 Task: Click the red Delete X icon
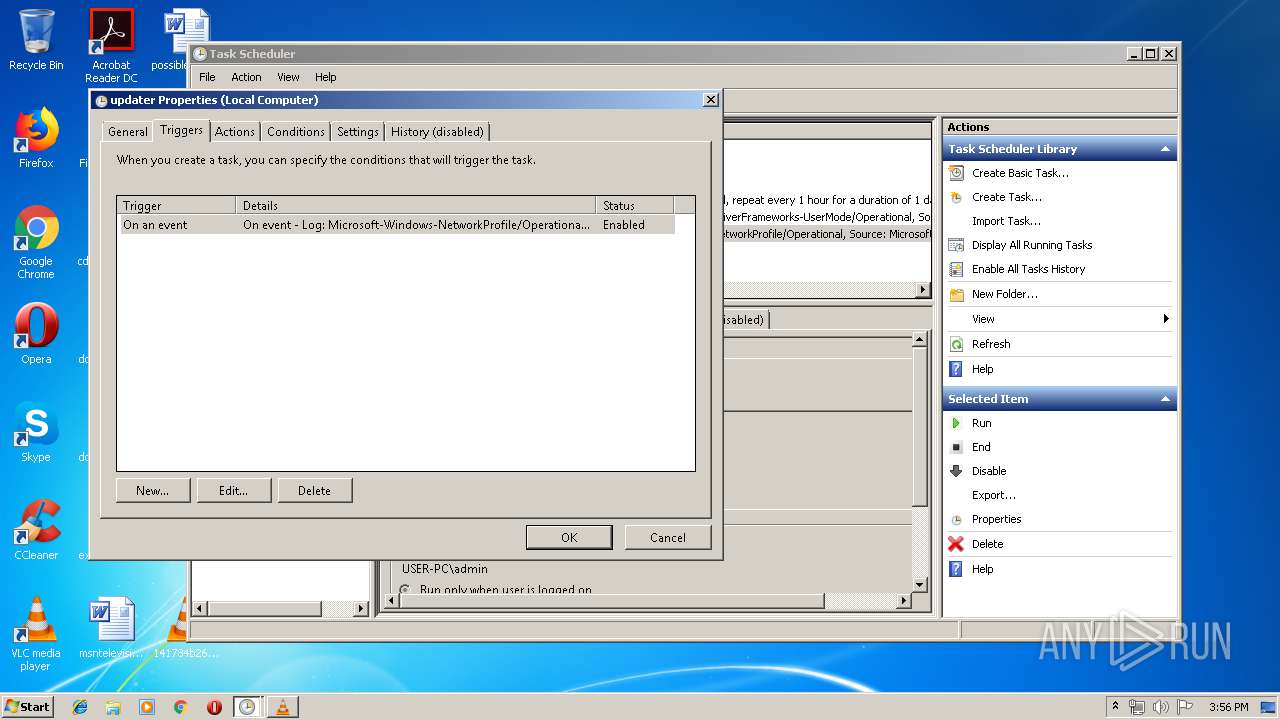click(956, 544)
